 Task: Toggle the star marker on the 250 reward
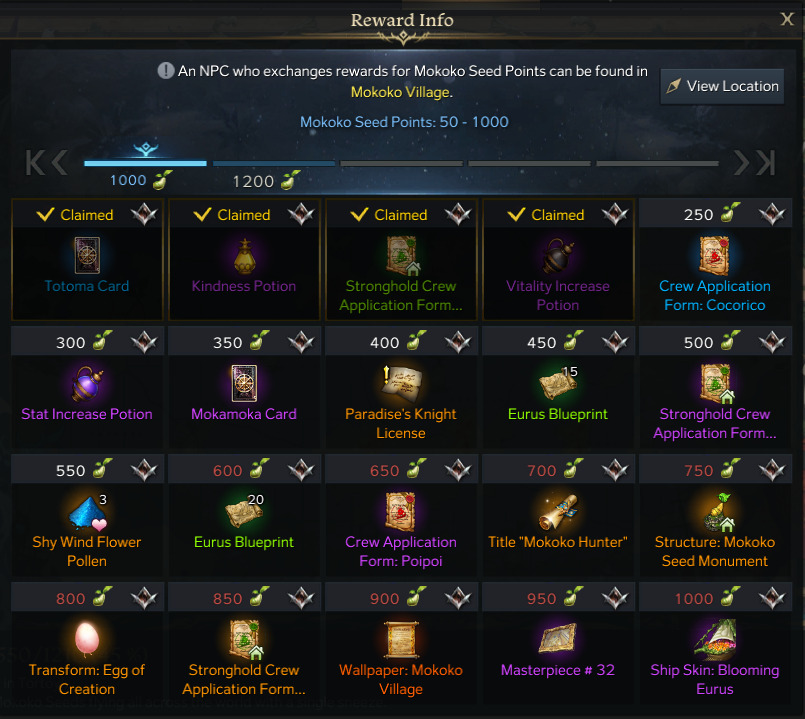(x=772, y=214)
